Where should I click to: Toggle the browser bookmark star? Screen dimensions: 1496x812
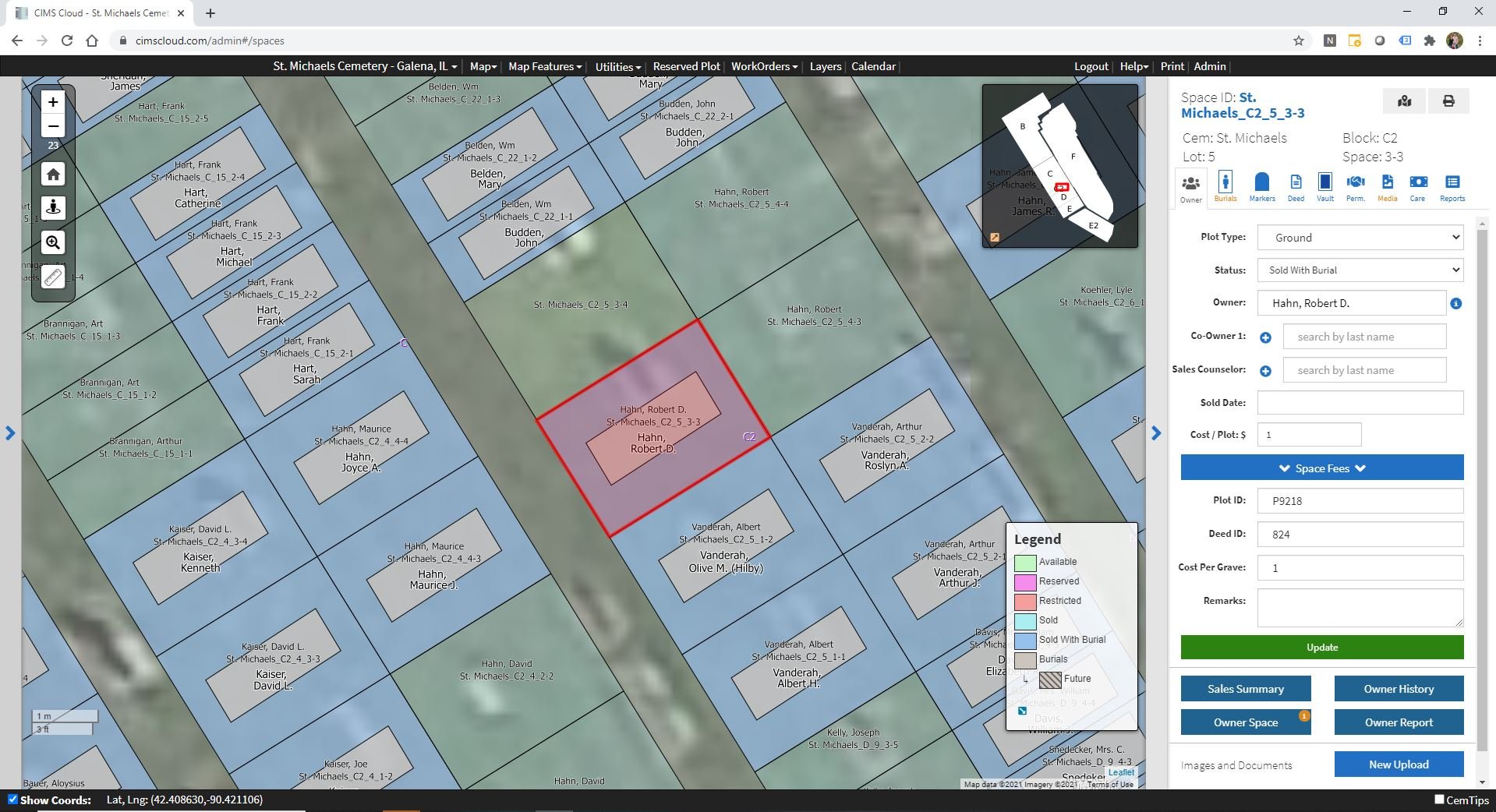click(1297, 41)
